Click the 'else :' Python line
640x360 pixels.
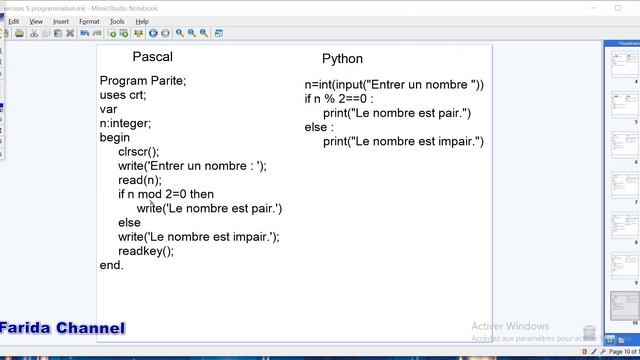pyautogui.click(x=319, y=127)
